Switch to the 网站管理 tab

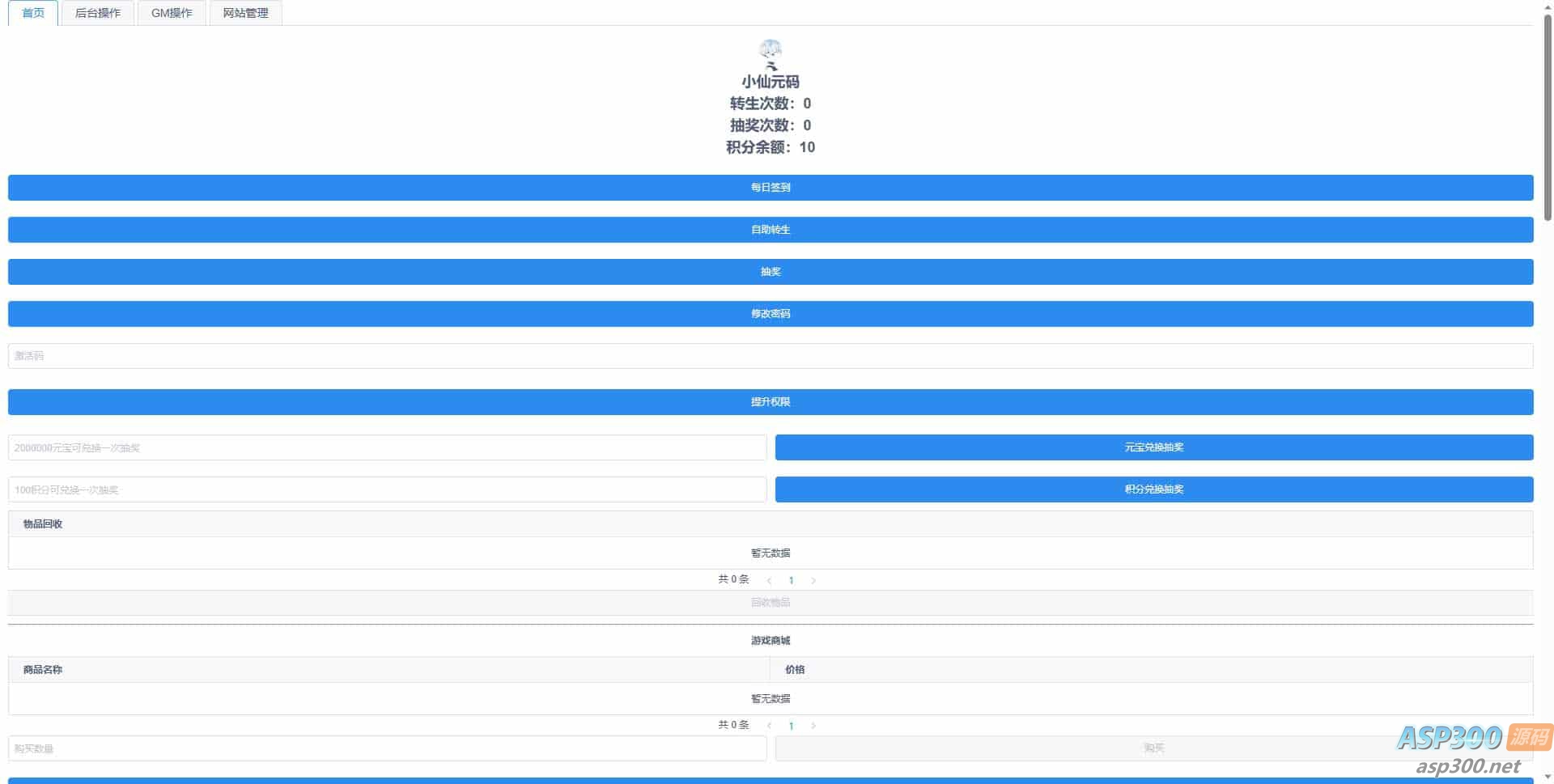click(245, 13)
